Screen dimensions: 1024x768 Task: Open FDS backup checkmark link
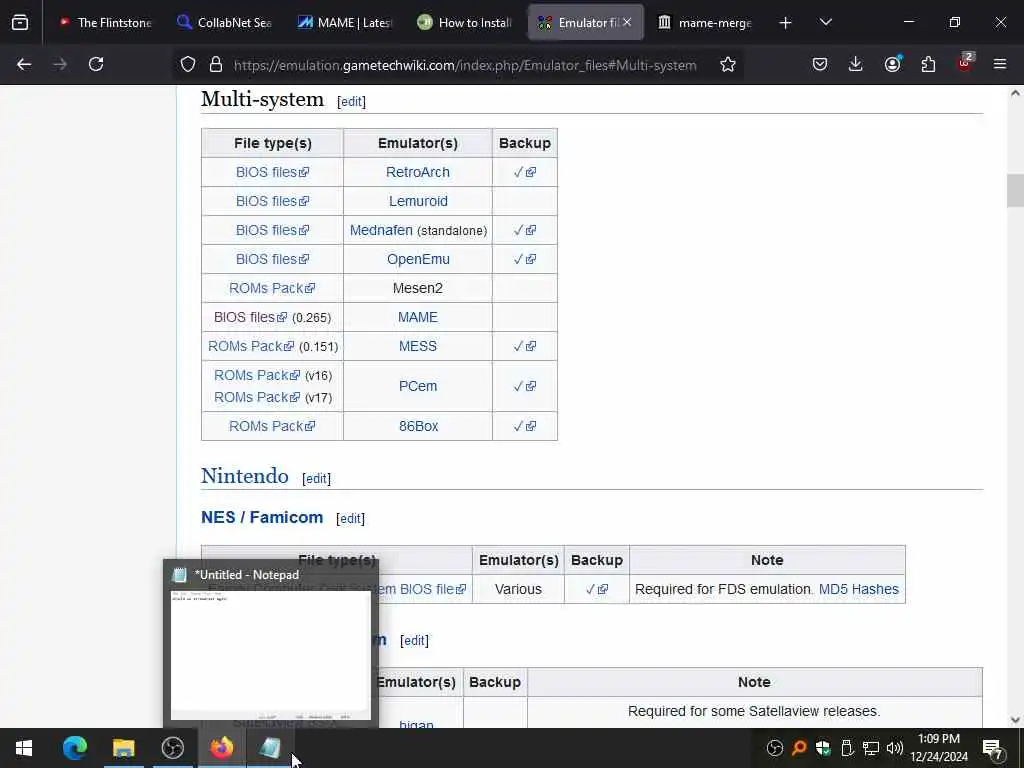coord(596,589)
